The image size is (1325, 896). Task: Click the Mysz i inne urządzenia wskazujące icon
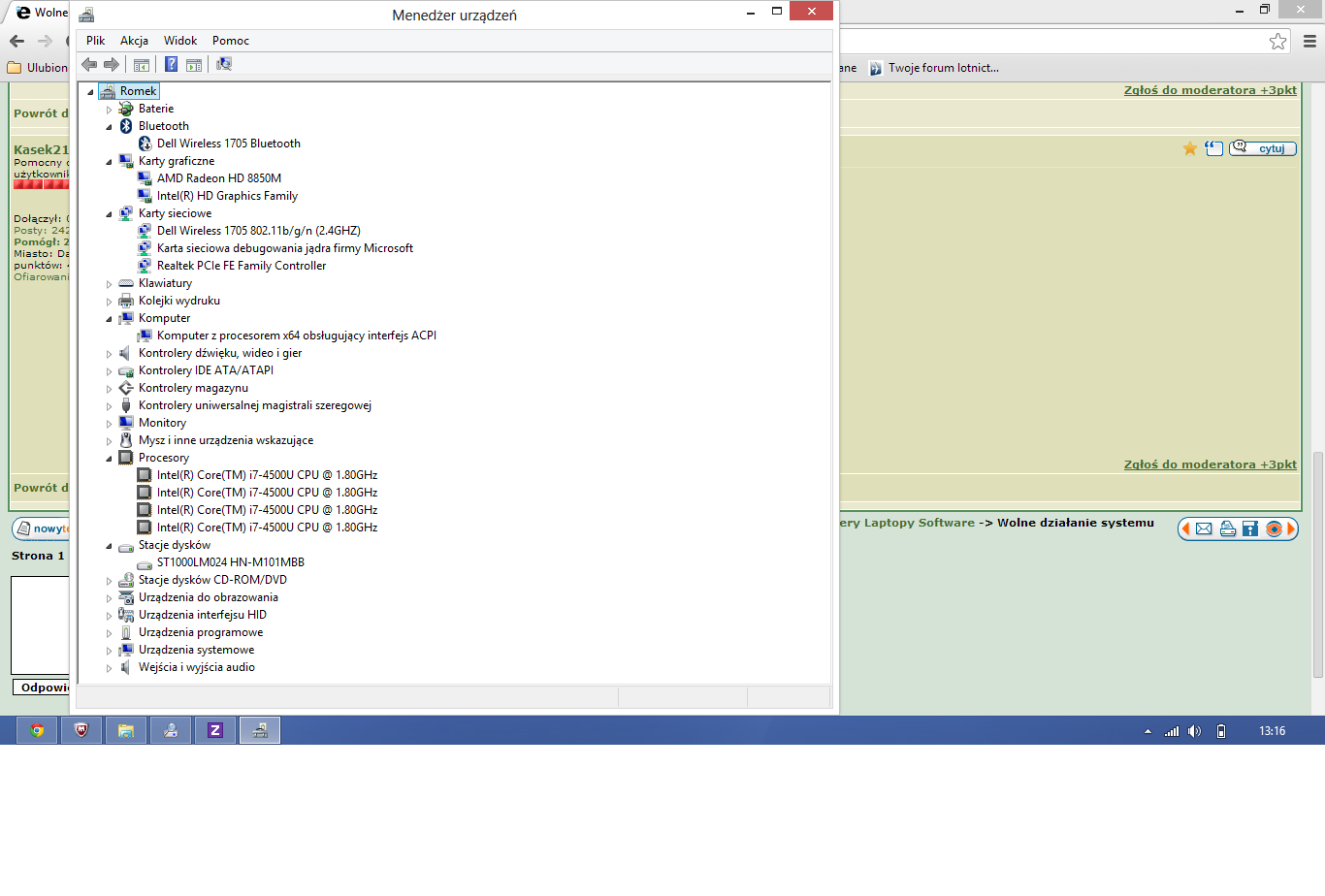[x=126, y=440]
